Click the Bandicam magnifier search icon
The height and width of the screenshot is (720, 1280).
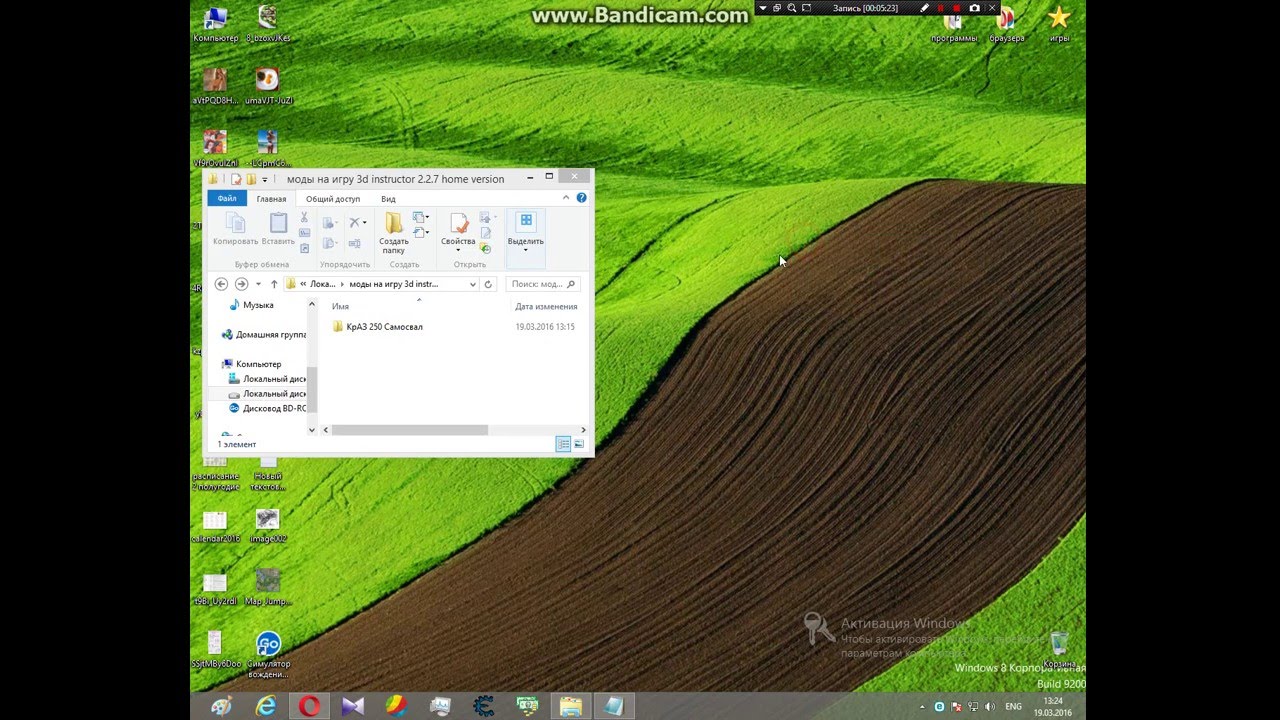[792, 8]
